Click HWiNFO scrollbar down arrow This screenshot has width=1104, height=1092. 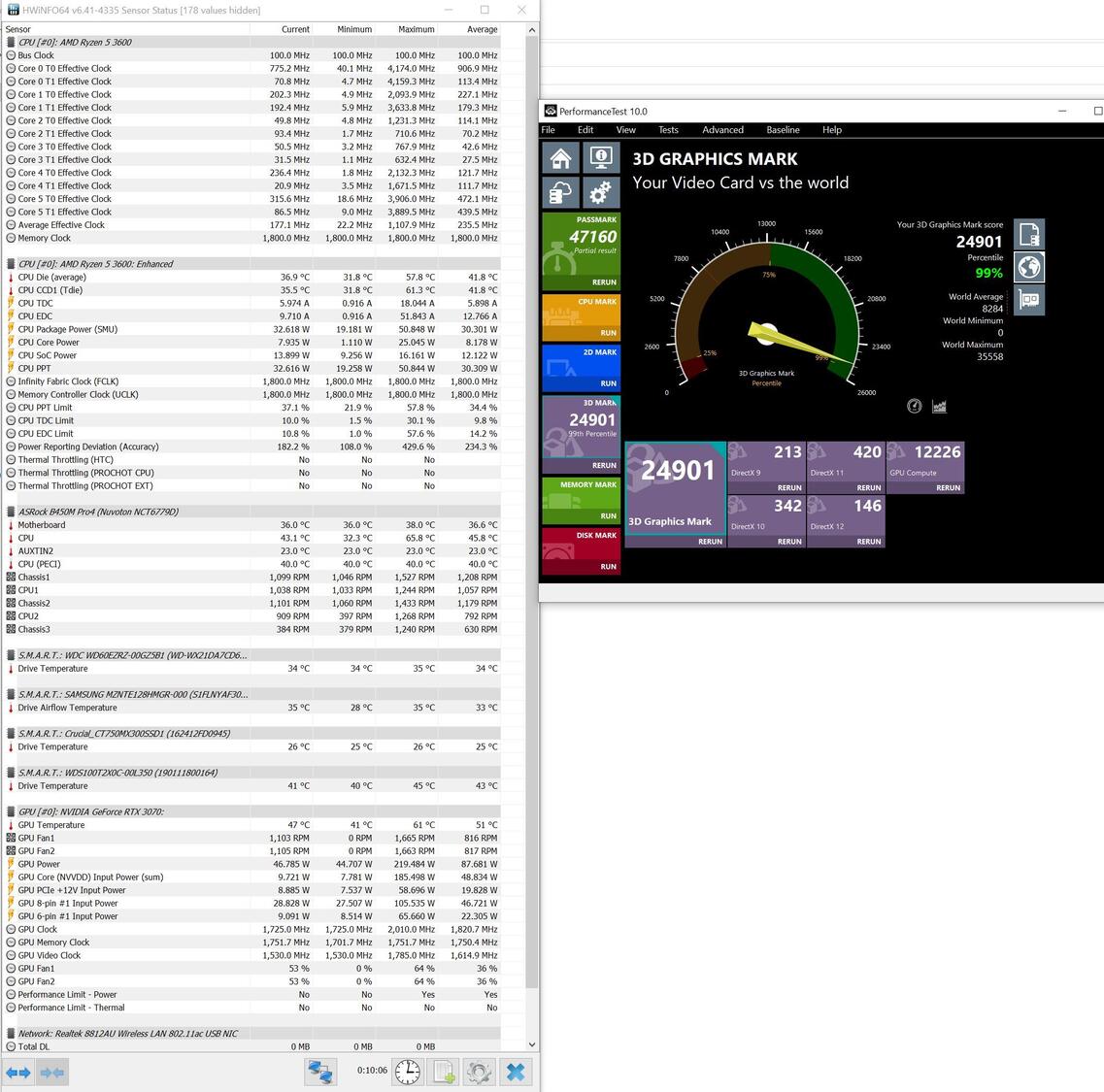point(531,1045)
